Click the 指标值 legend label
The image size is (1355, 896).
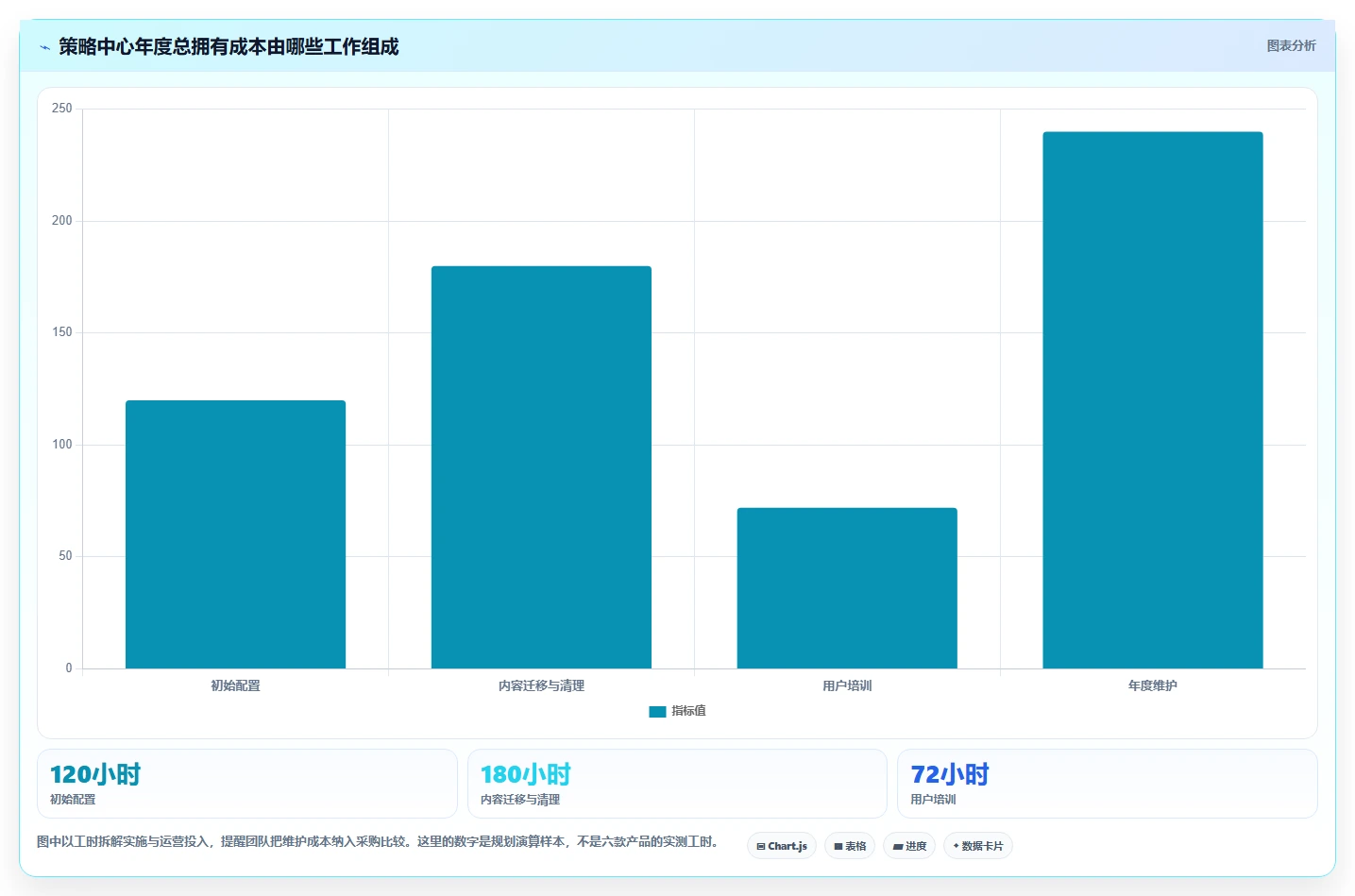tap(688, 711)
